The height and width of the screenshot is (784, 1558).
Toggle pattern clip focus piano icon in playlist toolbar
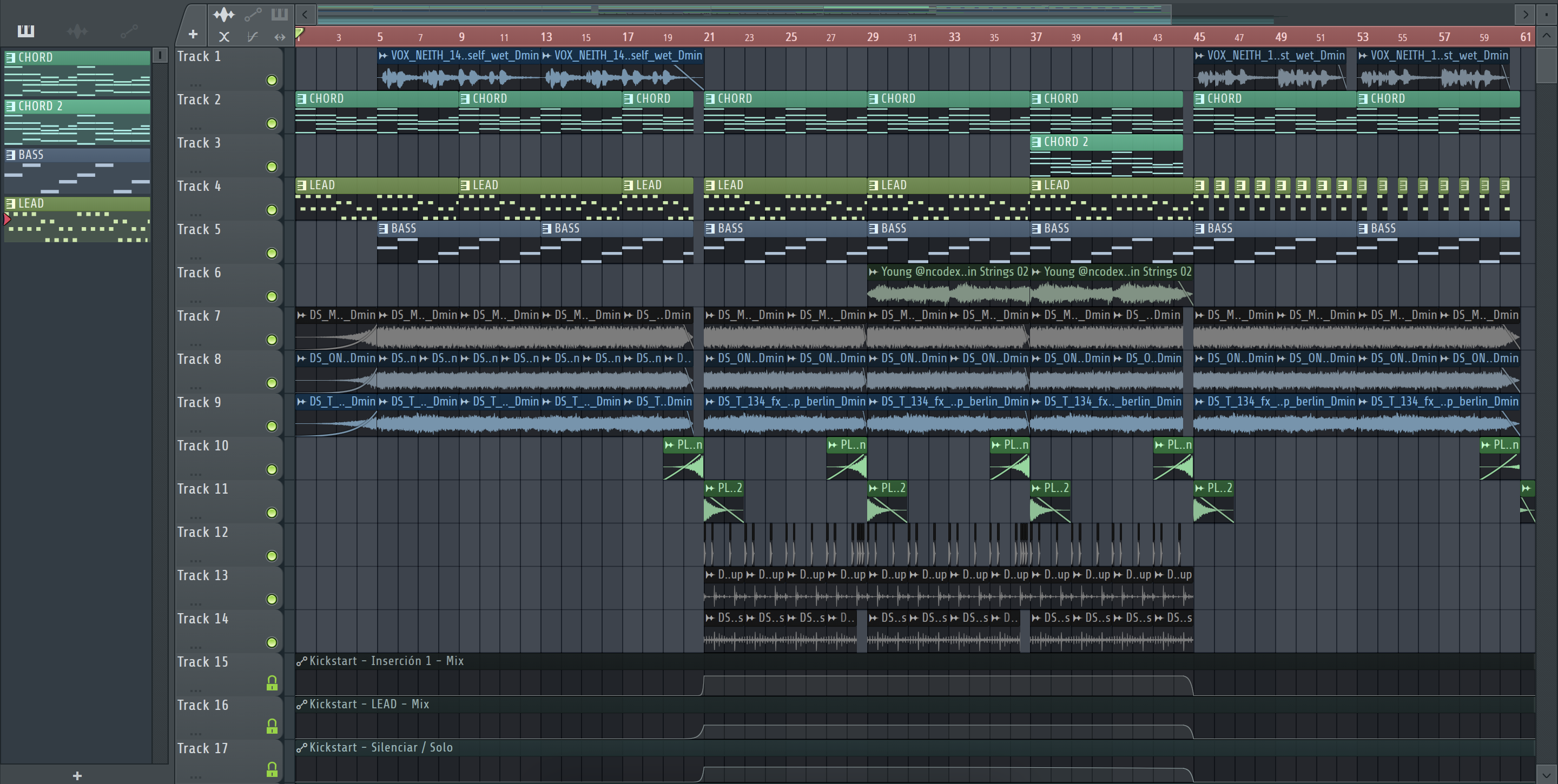click(280, 14)
